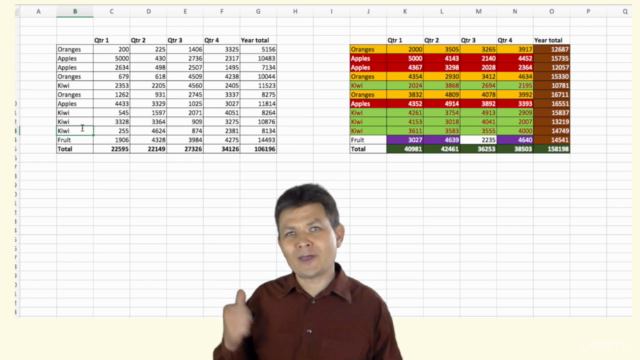Click the Qtr 4 heading in column F

tap(212, 40)
